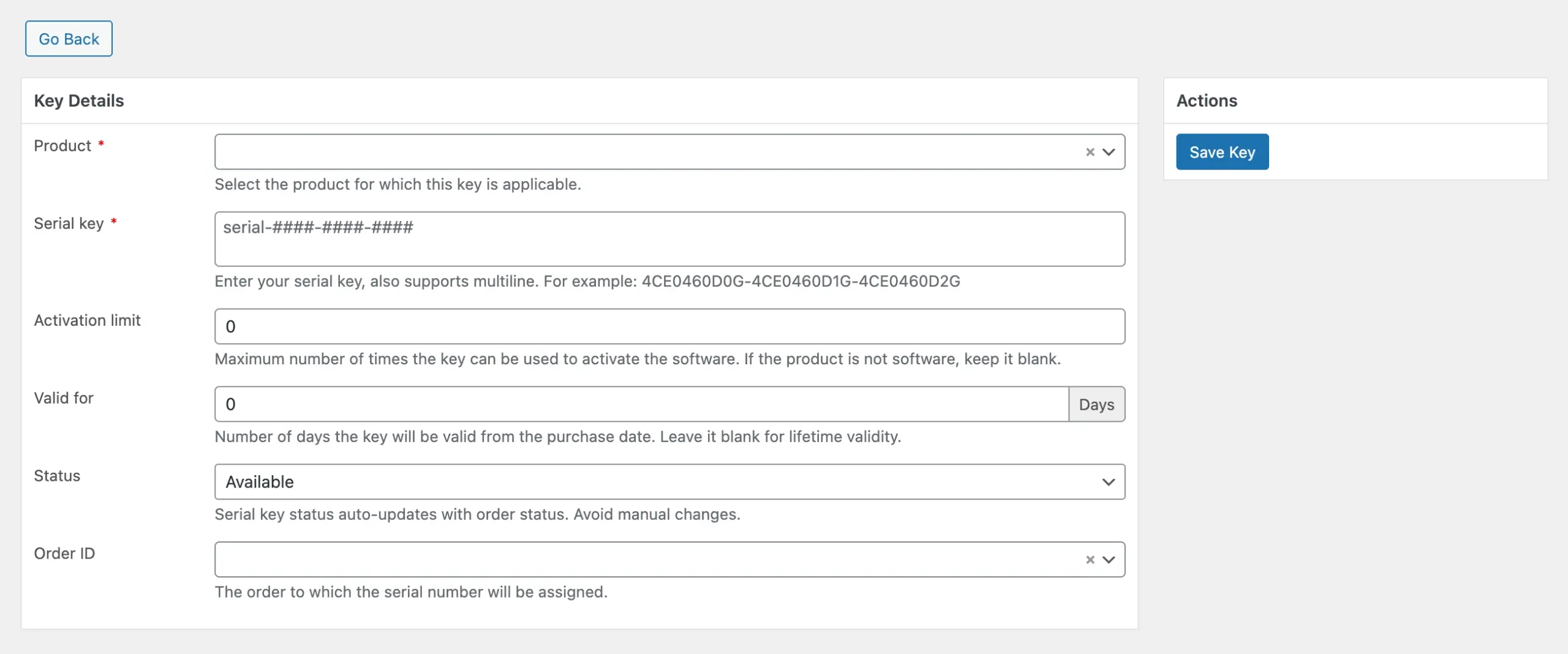Image resolution: width=1568 pixels, height=654 pixels.
Task: Click the Valid for label
Action: (x=64, y=398)
